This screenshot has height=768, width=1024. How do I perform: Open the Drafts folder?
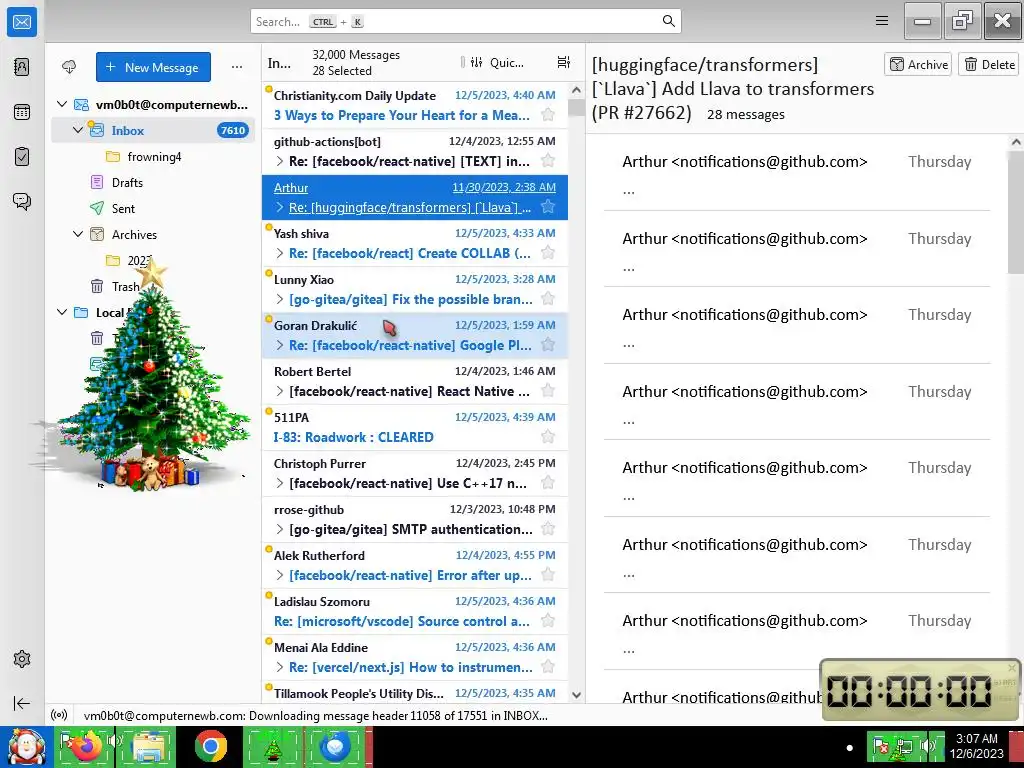click(127, 182)
